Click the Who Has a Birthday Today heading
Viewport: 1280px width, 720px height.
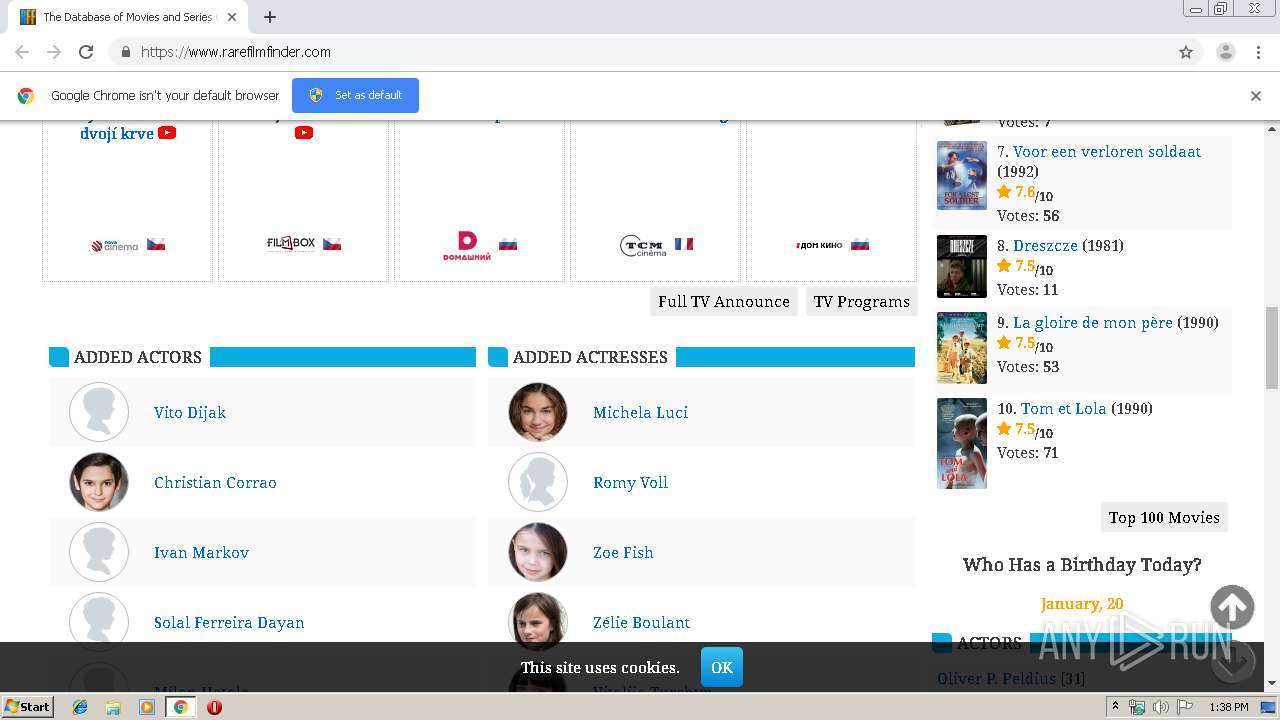coord(1082,565)
